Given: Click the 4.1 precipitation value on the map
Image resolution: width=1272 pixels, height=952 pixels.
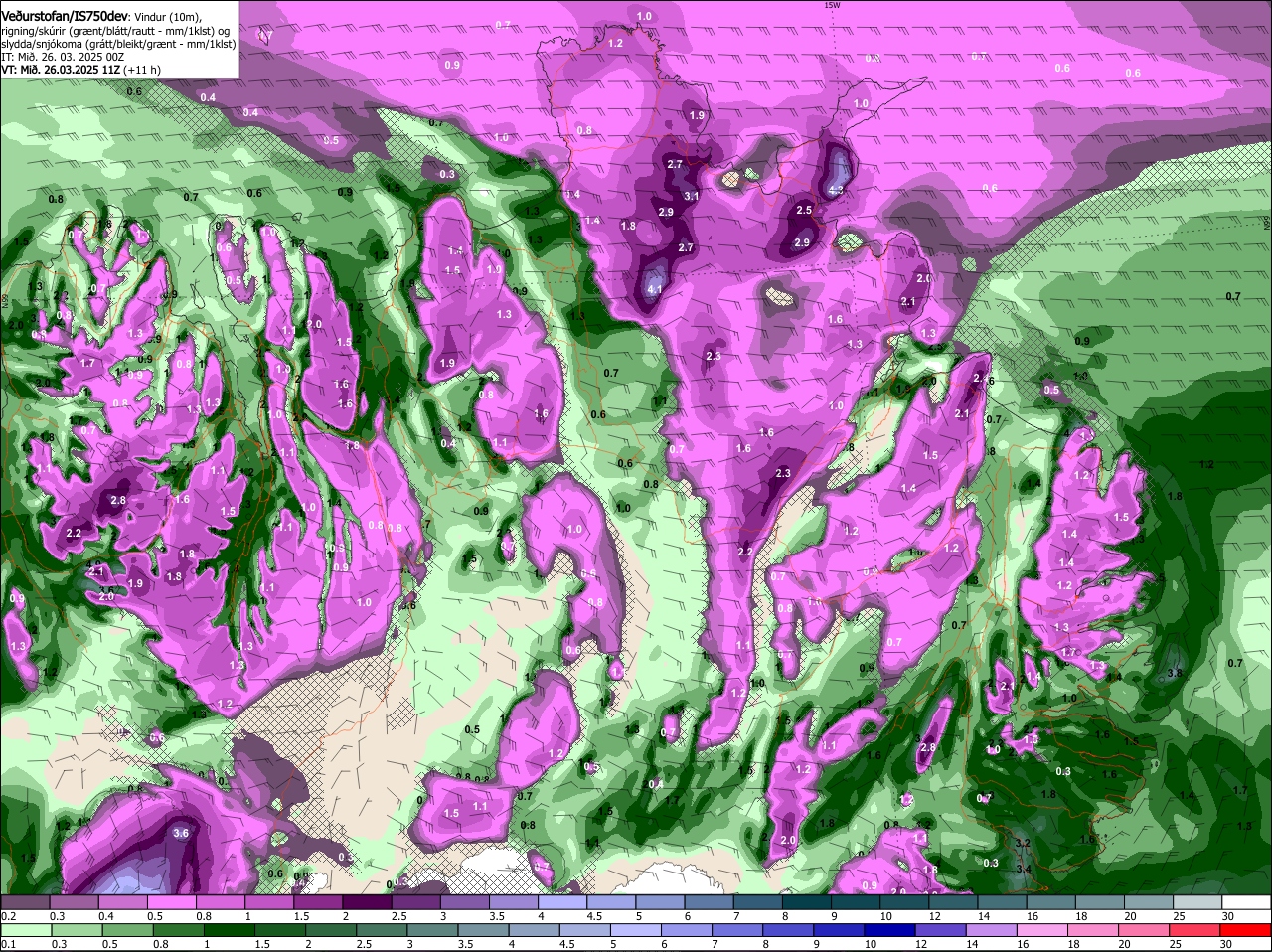Looking at the screenshot, I should pyautogui.click(x=654, y=289).
